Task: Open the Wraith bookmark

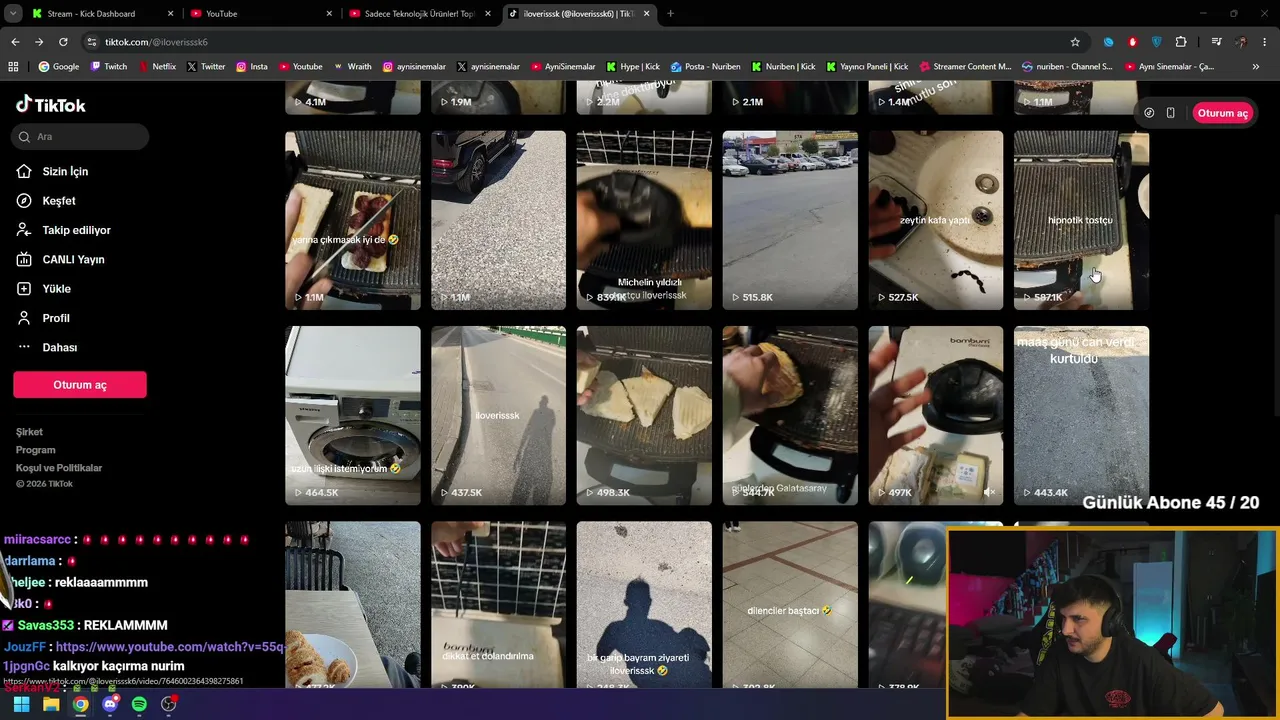Action: tap(353, 67)
